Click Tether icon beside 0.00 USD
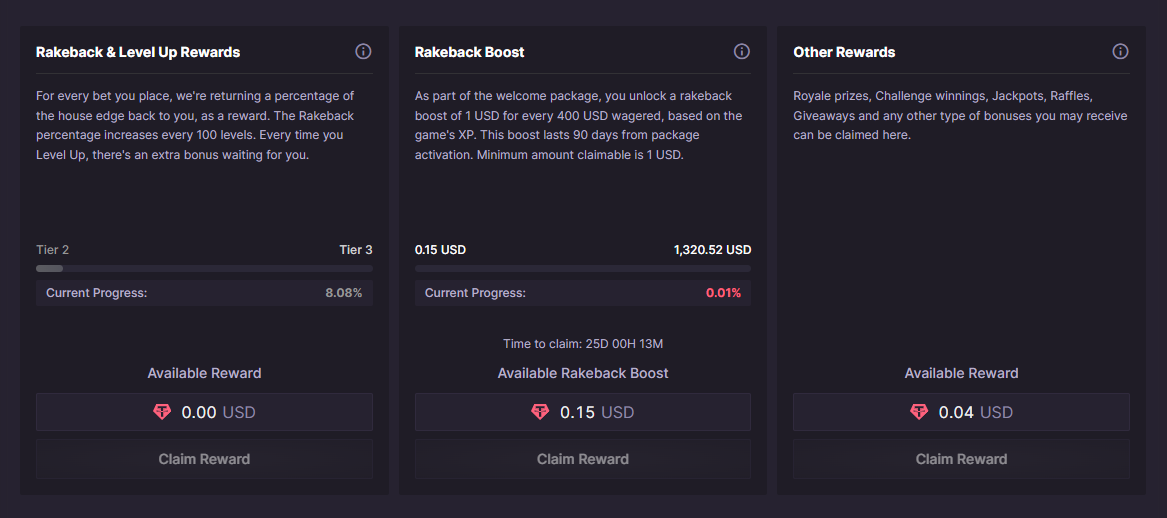 point(162,412)
